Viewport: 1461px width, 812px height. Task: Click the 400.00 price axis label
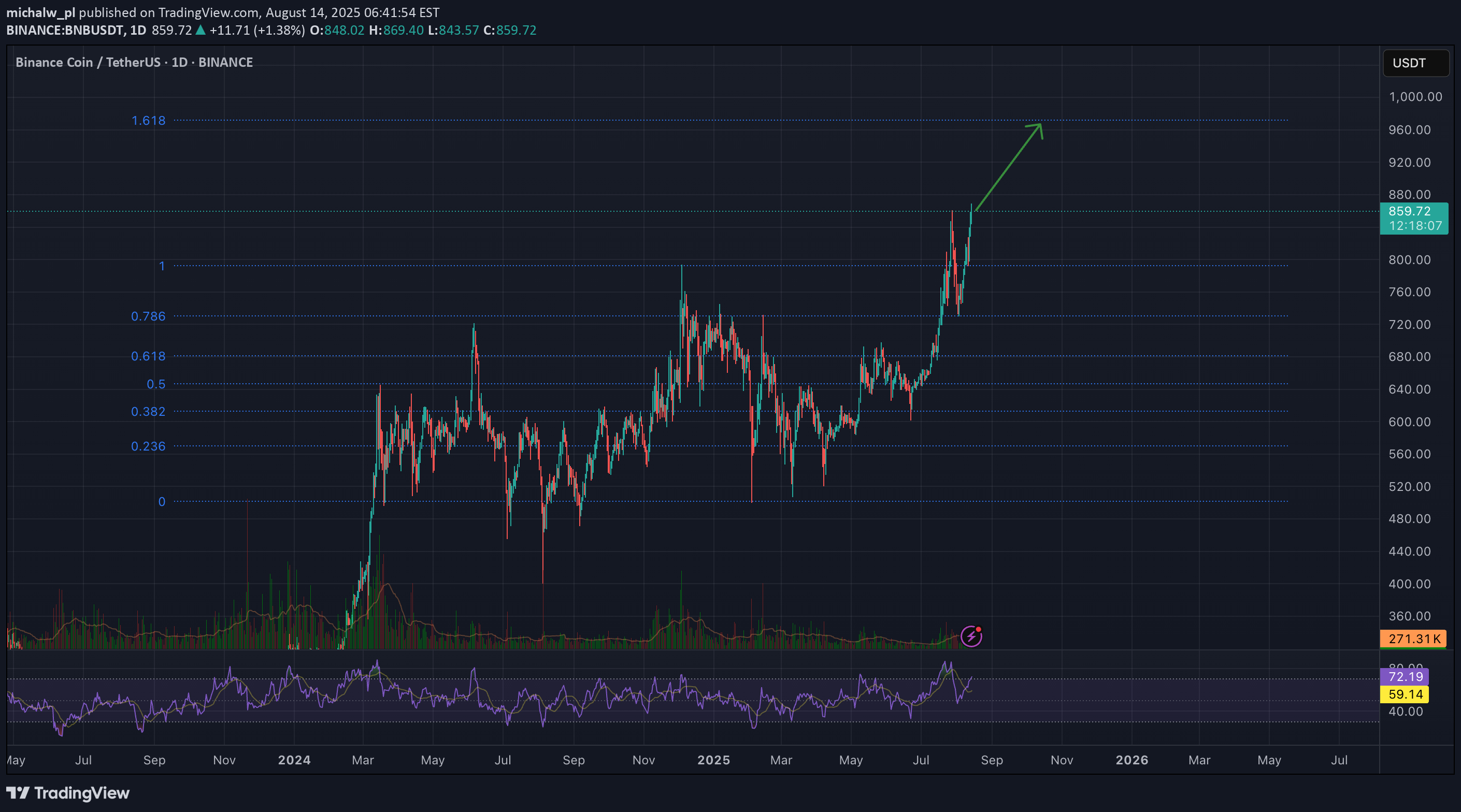click(1409, 584)
